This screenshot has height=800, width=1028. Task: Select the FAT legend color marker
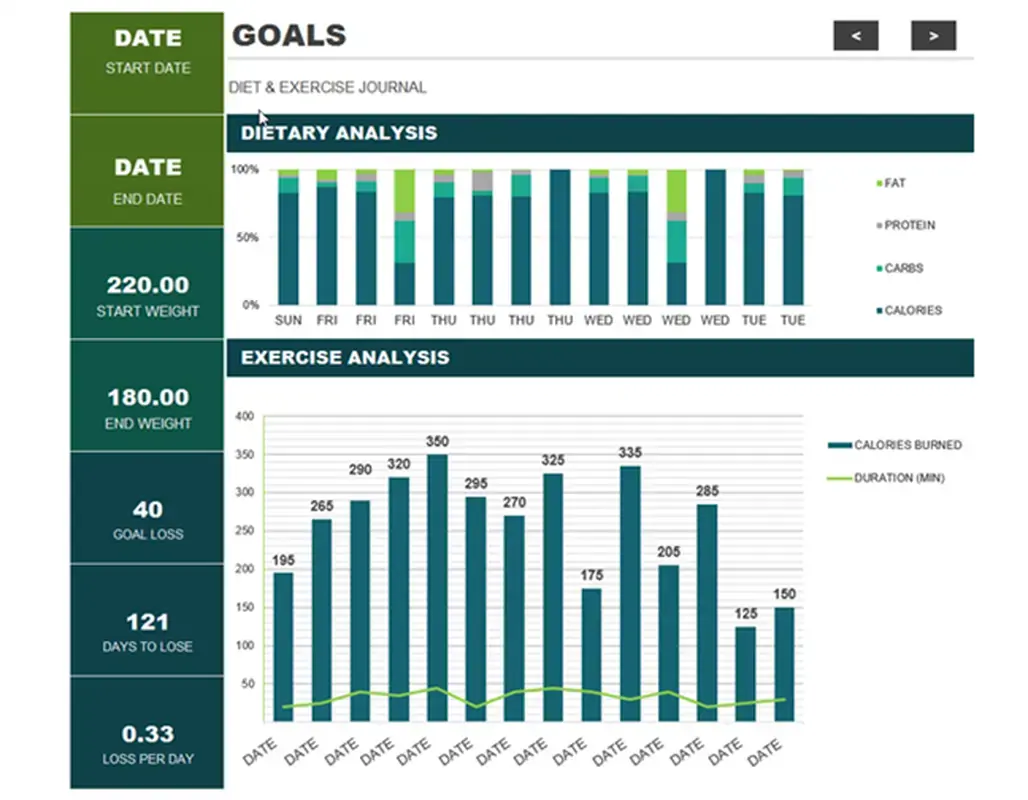coord(879,184)
